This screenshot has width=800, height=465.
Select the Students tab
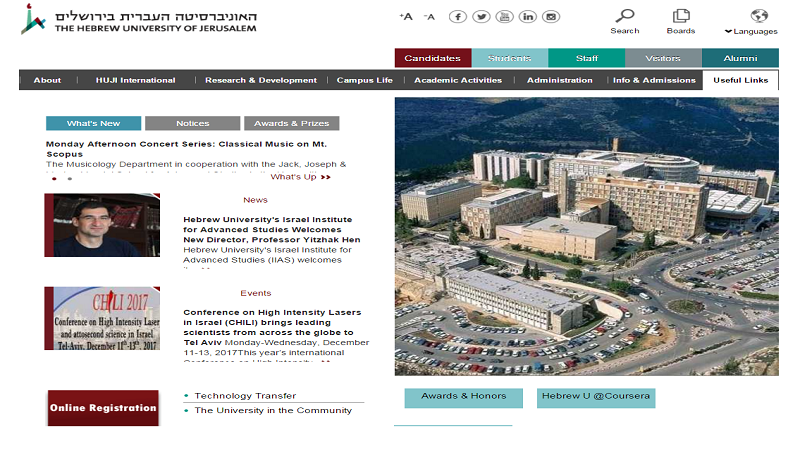pyautogui.click(x=510, y=58)
